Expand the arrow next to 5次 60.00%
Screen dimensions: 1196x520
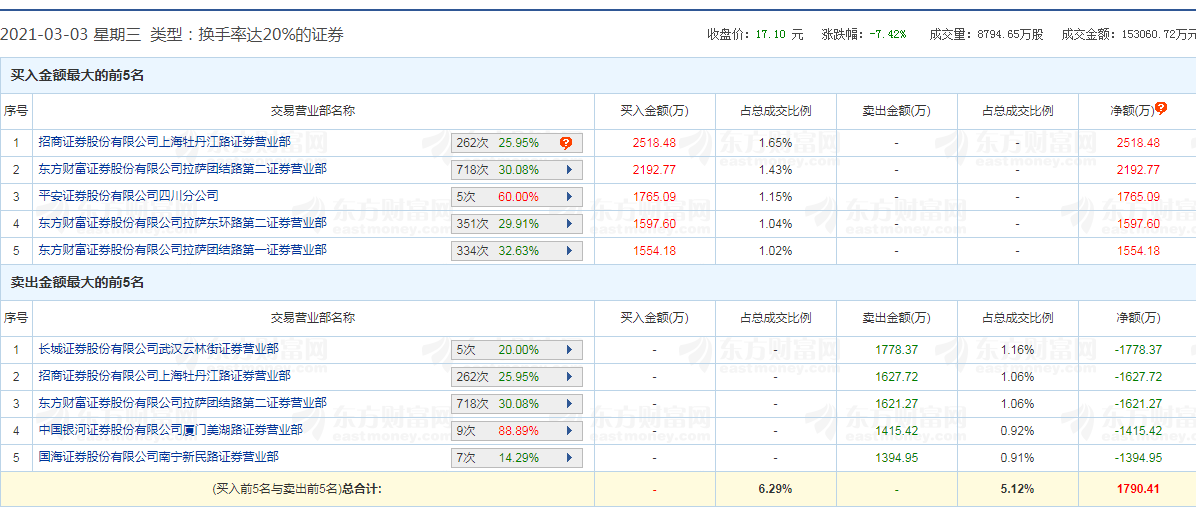click(x=569, y=197)
